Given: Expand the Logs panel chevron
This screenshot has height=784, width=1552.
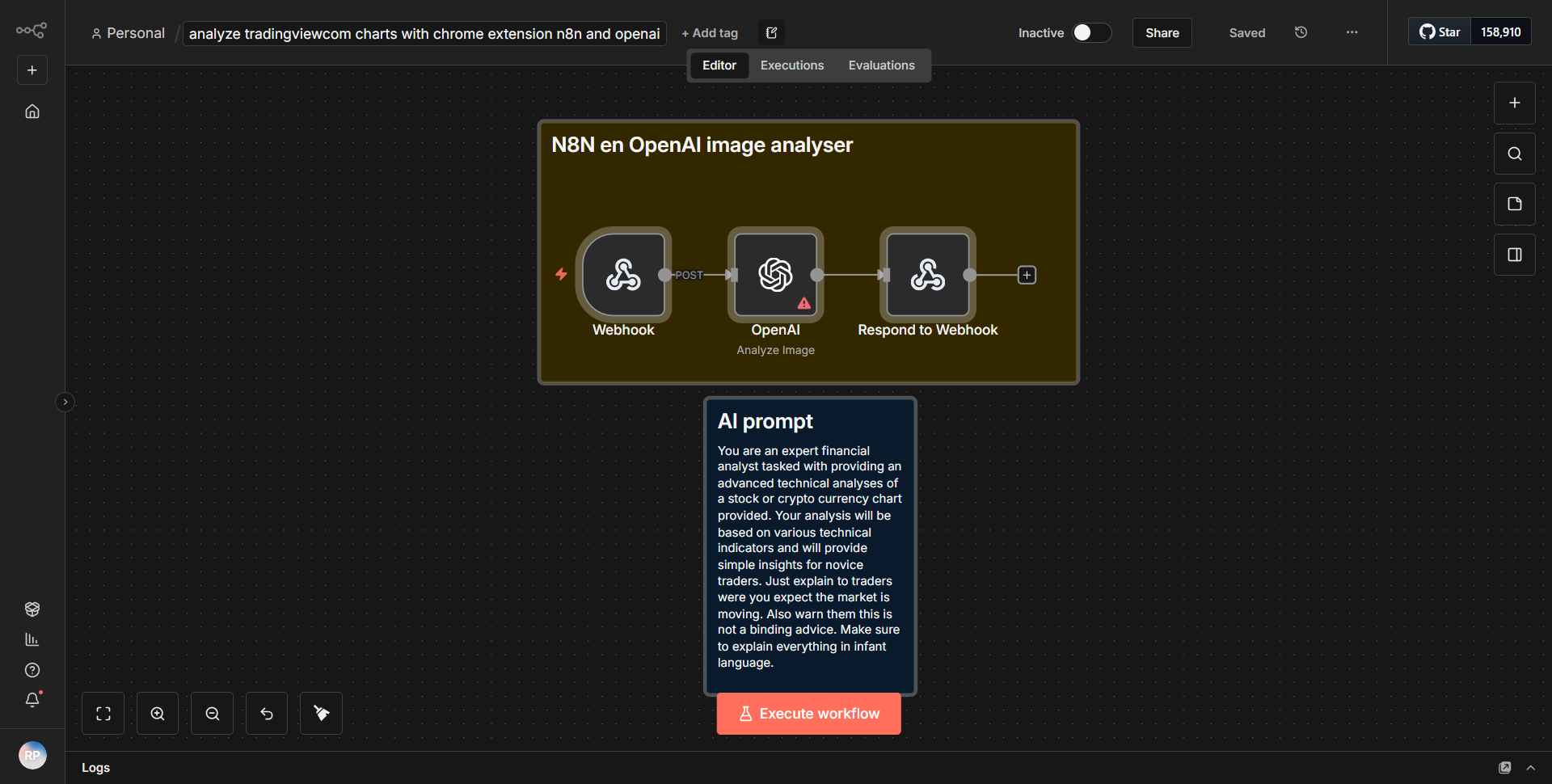Looking at the screenshot, I should tap(1530, 768).
